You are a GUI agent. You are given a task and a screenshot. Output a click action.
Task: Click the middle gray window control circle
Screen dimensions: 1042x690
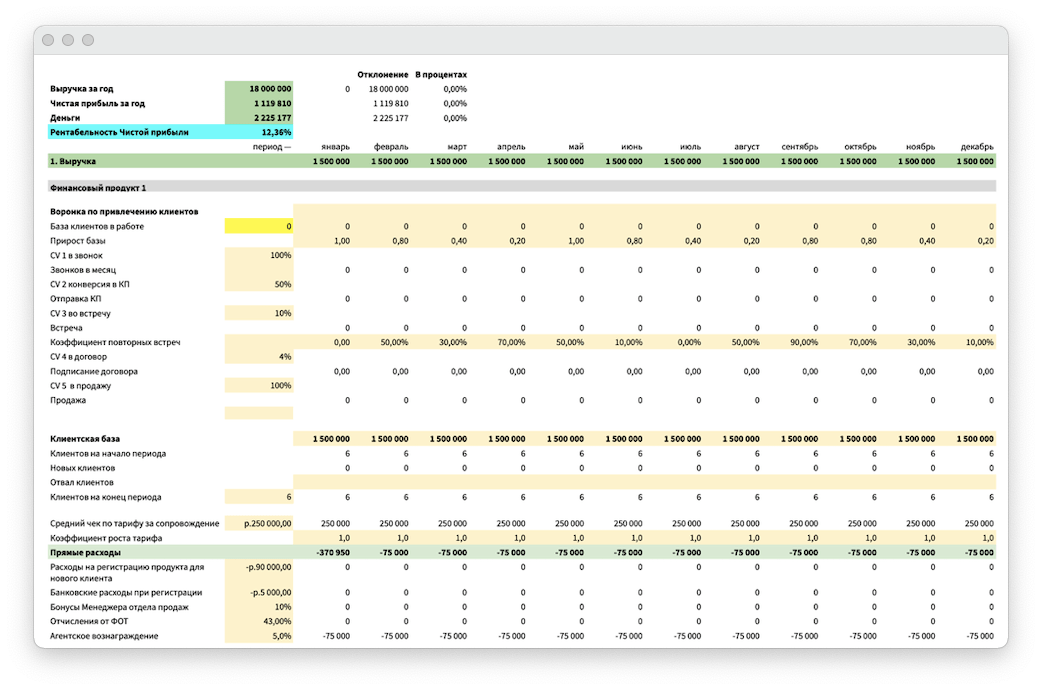pos(68,40)
